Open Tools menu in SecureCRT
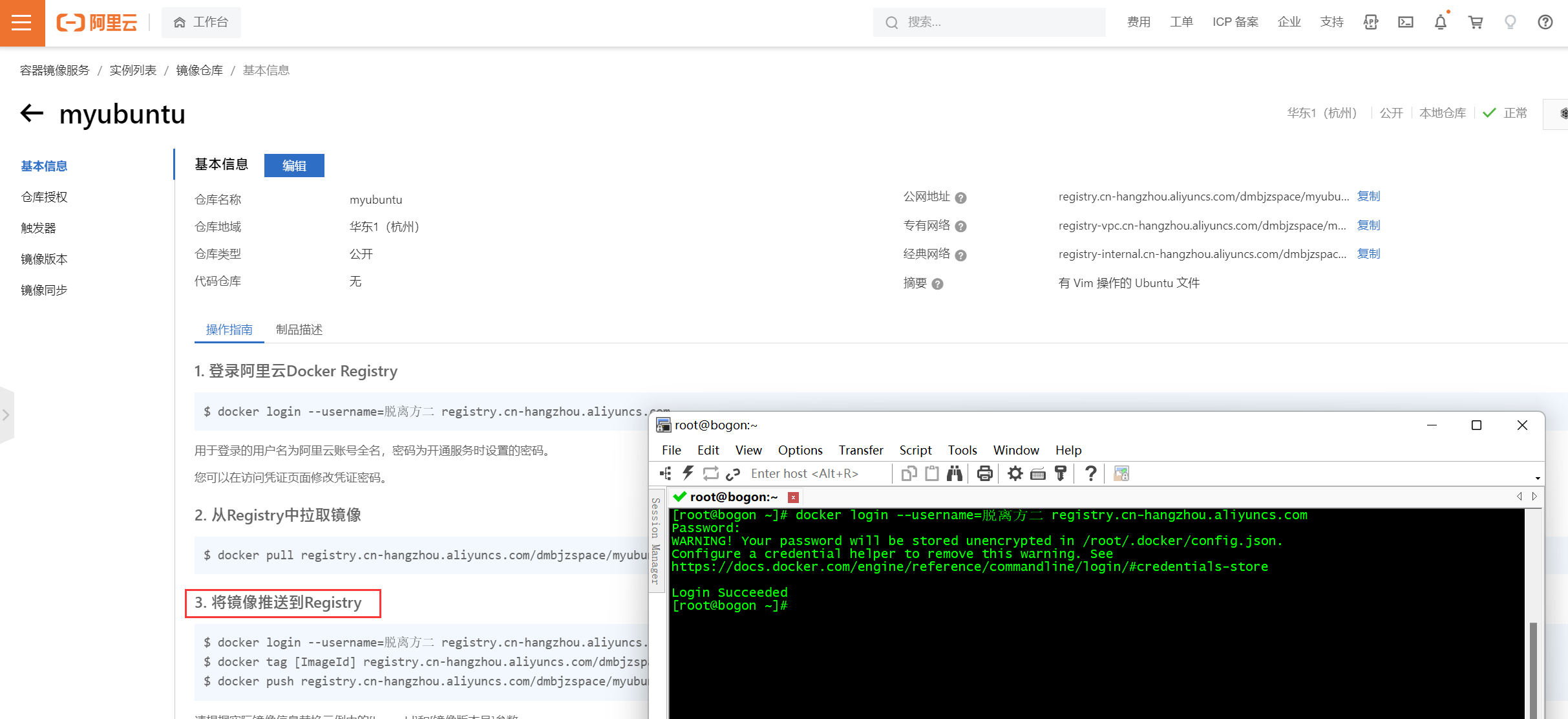Screen dimensions: 1568x719 tap(962, 450)
